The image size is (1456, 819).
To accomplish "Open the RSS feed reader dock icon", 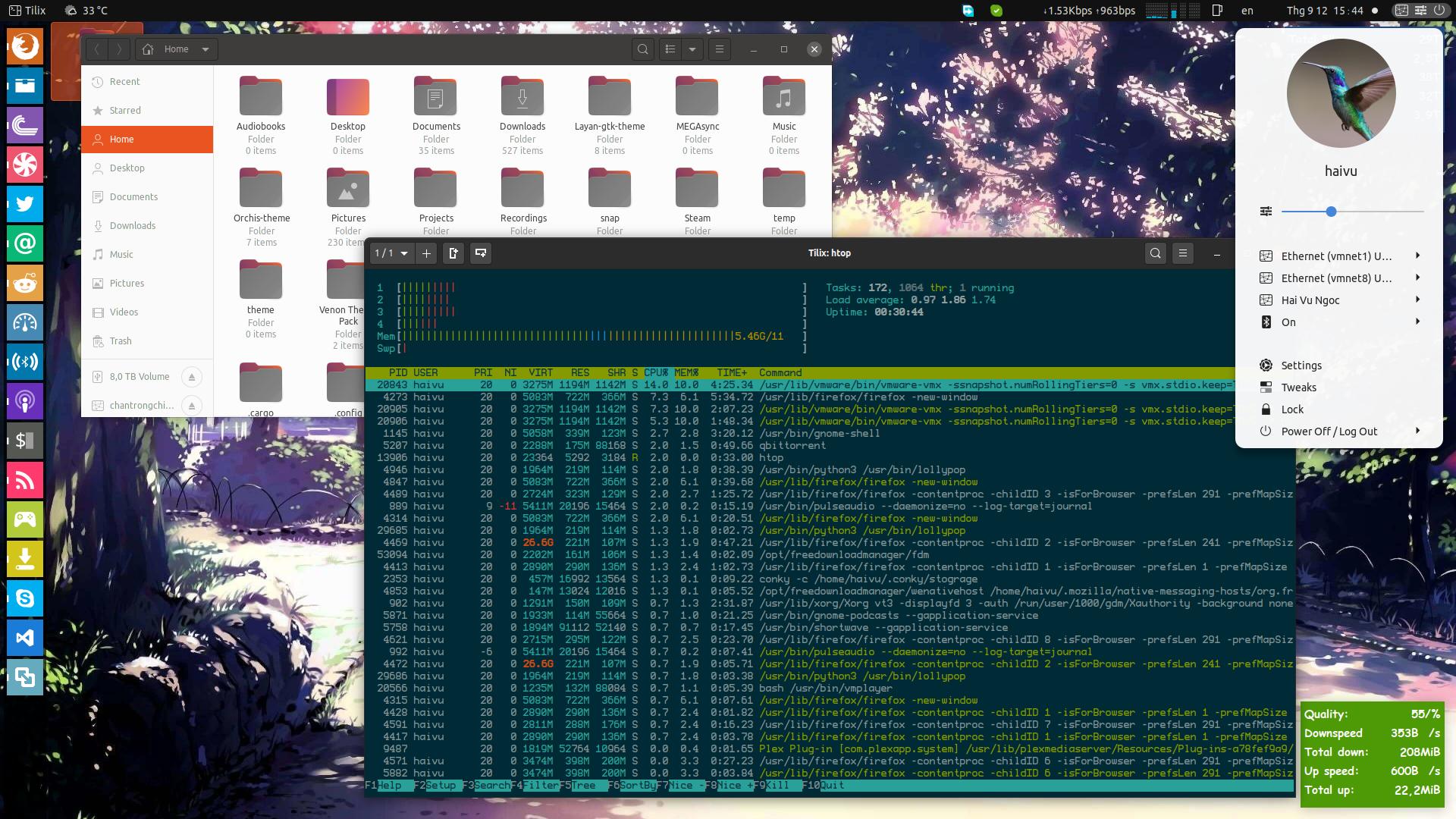I will pos(25,481).
